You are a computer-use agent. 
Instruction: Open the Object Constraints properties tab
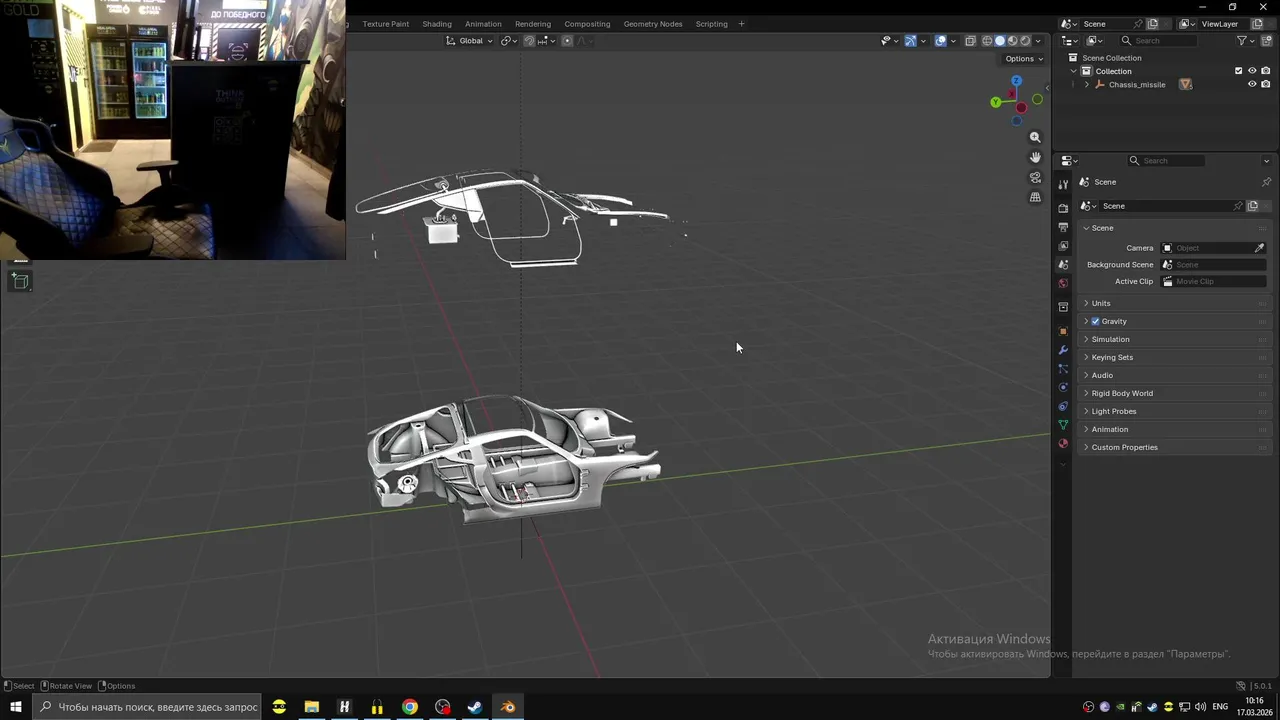[x=1063, y=406]
